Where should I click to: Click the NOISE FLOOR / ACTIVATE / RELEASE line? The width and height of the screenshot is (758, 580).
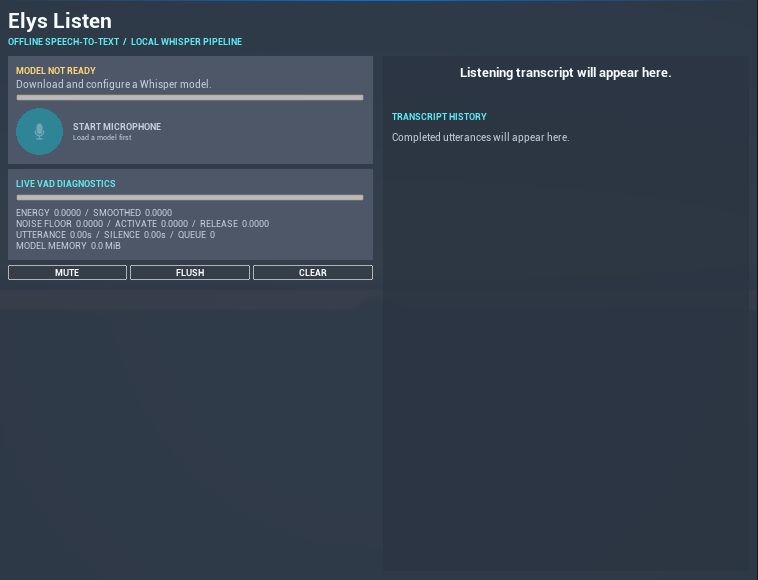pos(143,224)
